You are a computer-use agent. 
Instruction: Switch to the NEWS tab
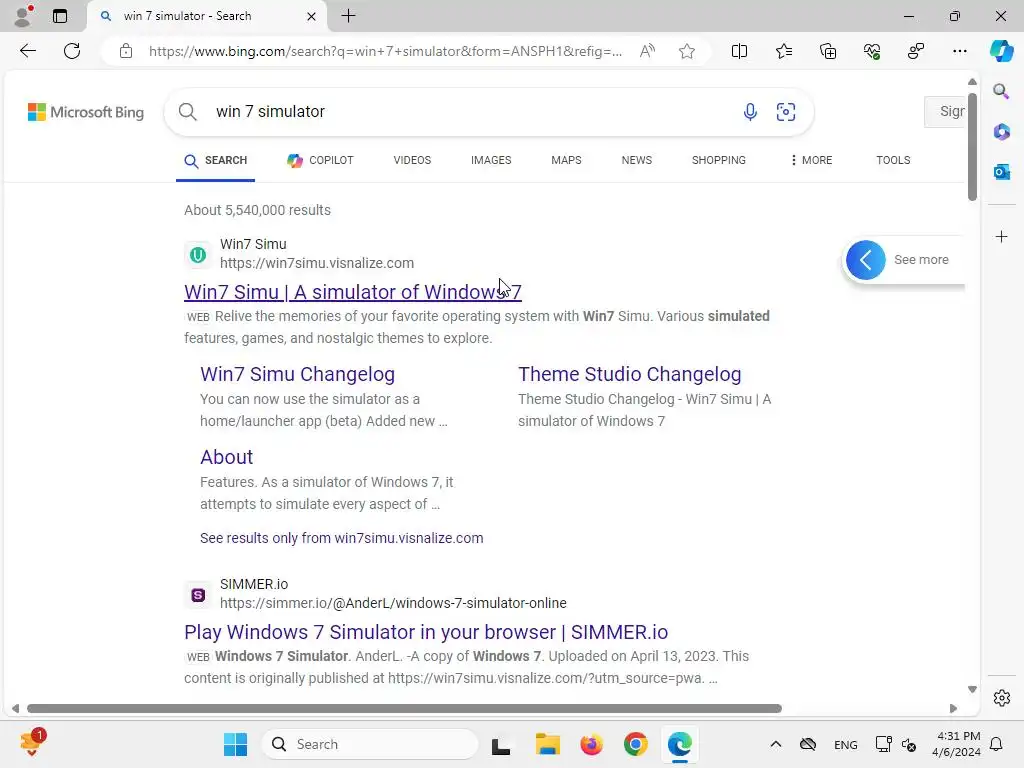point(637,161)
